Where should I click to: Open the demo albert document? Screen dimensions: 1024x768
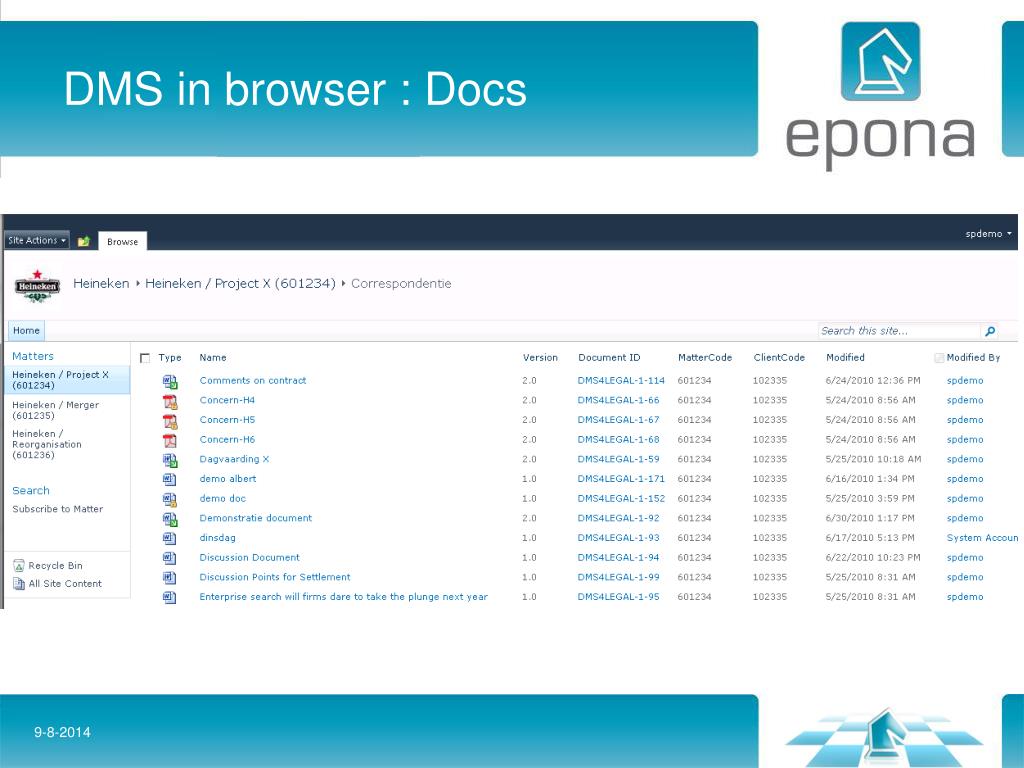tap(228, 479)
